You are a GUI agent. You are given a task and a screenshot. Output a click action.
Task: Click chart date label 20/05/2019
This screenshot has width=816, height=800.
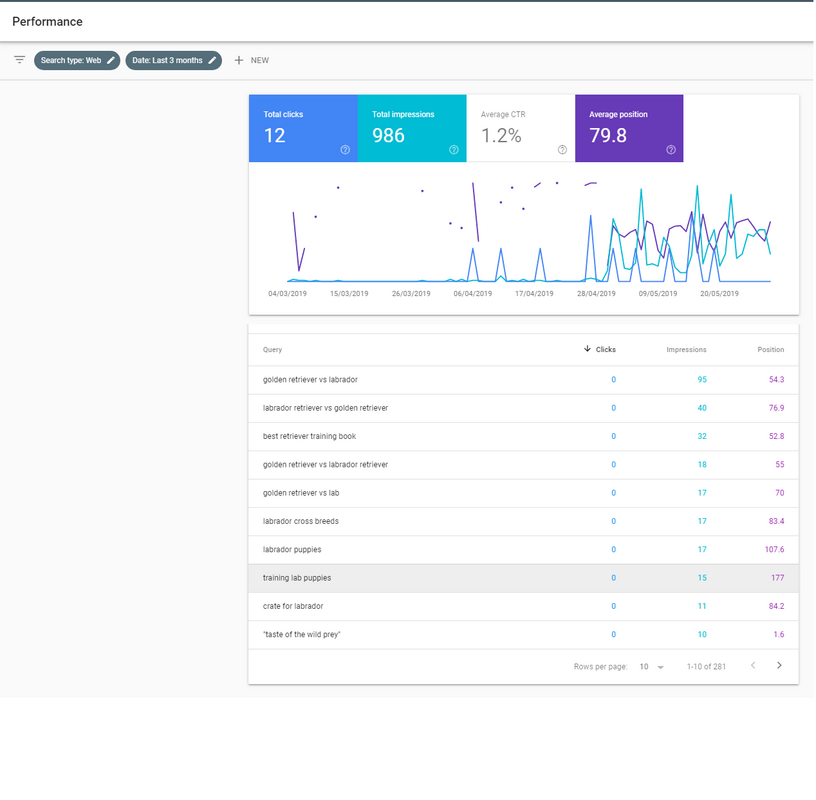point(719,294)
